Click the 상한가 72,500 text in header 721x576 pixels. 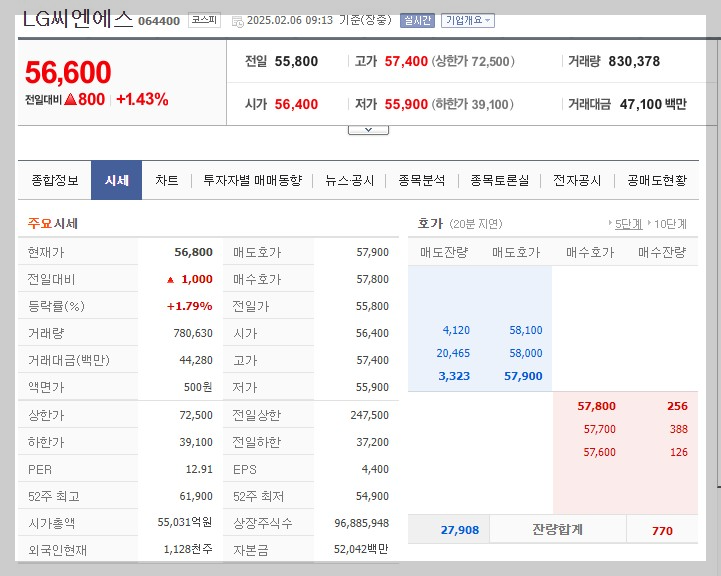point(473,61)
